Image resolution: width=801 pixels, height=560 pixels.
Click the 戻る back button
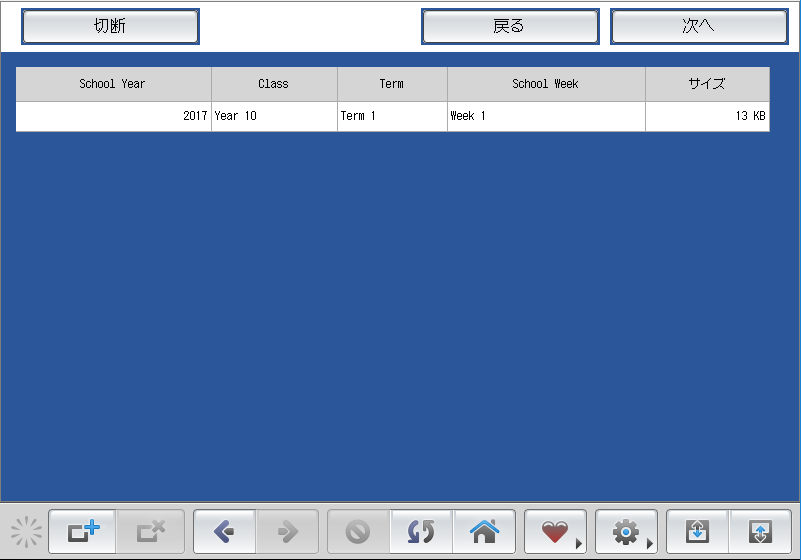pyautogui.click(x=510, y=26)
